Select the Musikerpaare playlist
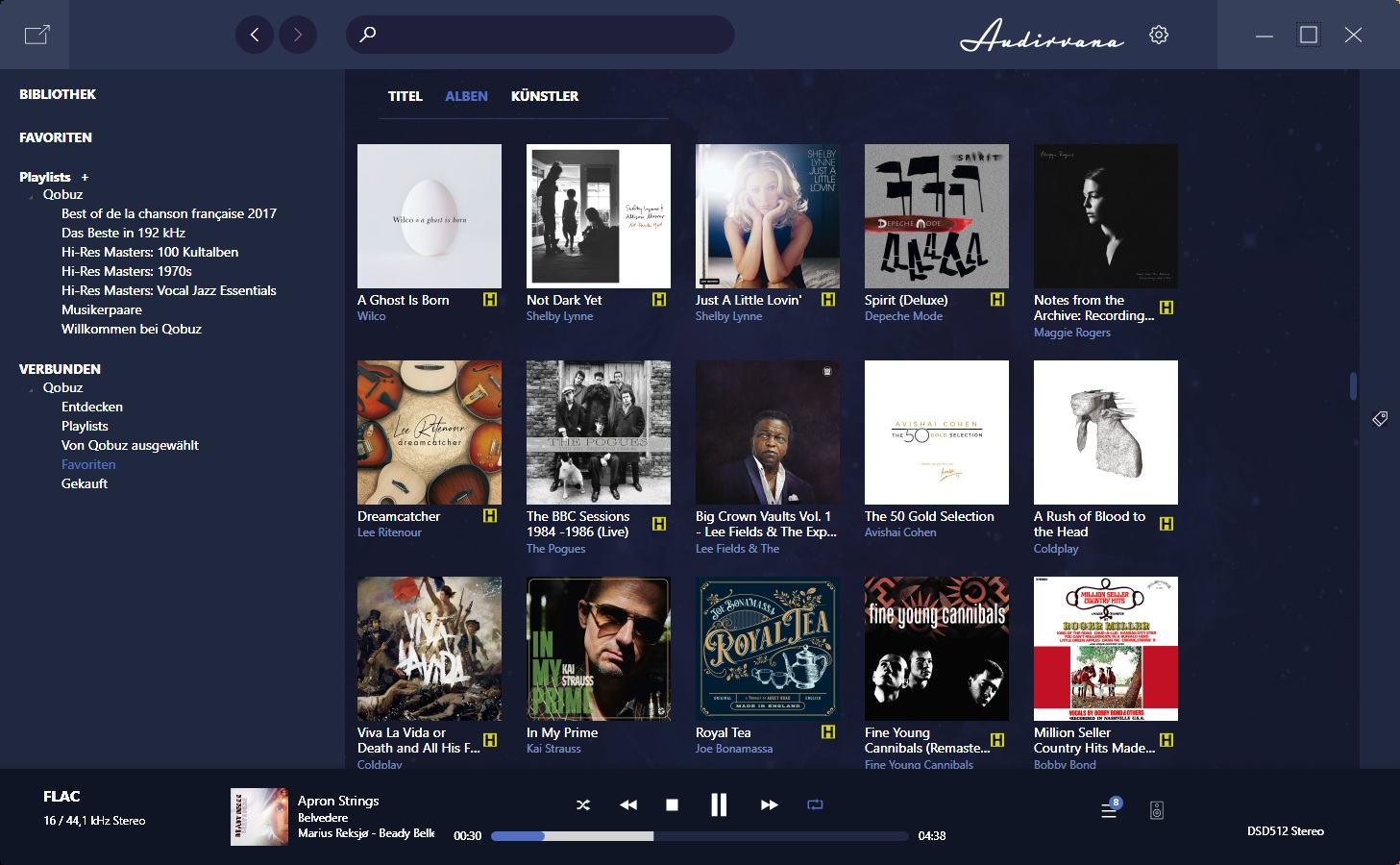The image size is (1400, 865). tap(102, 309)
